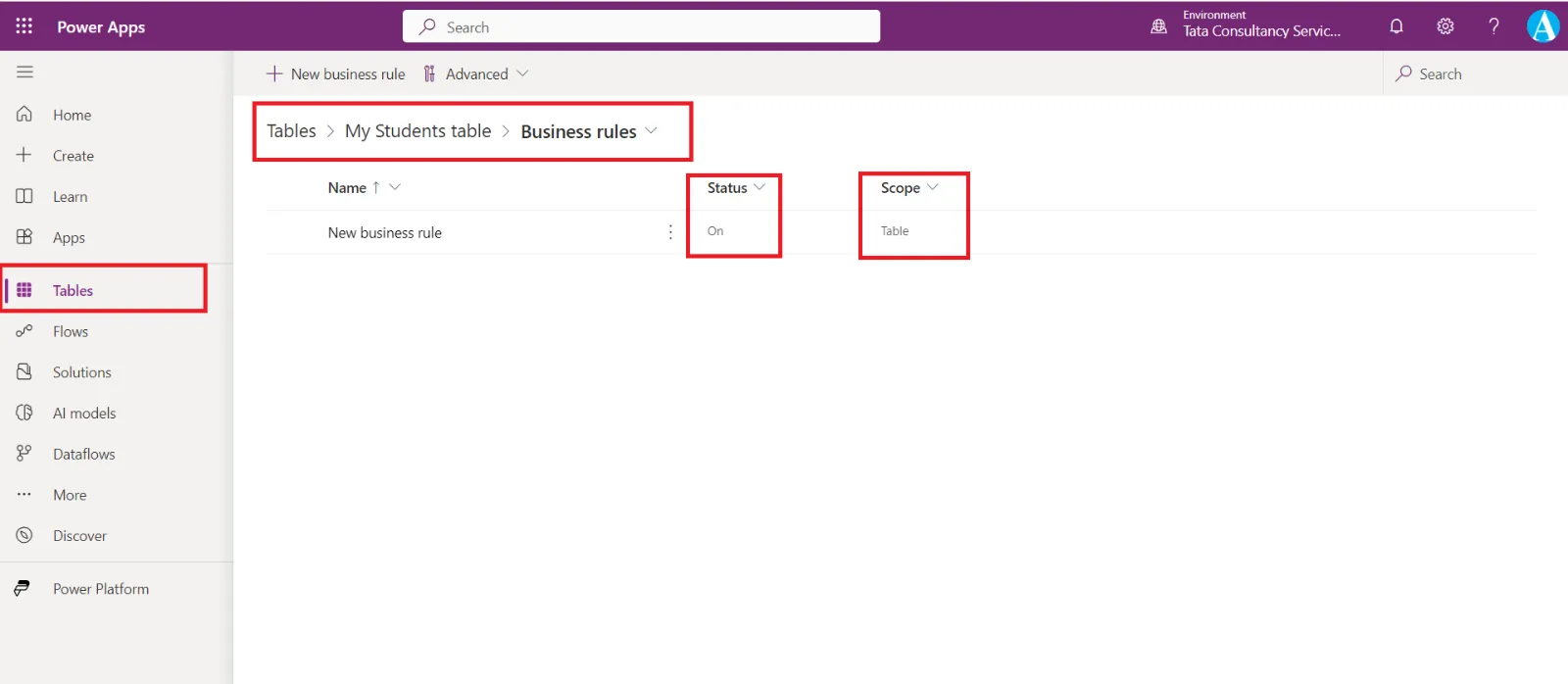This screenshot has height=684, width=1568.
Task: Click the Flows icon in sidebar
Action: (x=24, y=331)
